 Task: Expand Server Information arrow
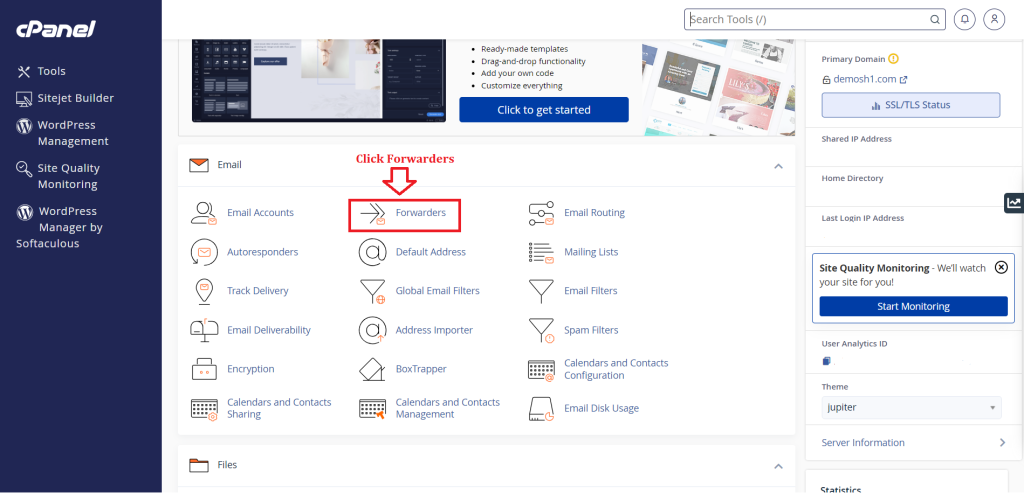click(1002, 443)
